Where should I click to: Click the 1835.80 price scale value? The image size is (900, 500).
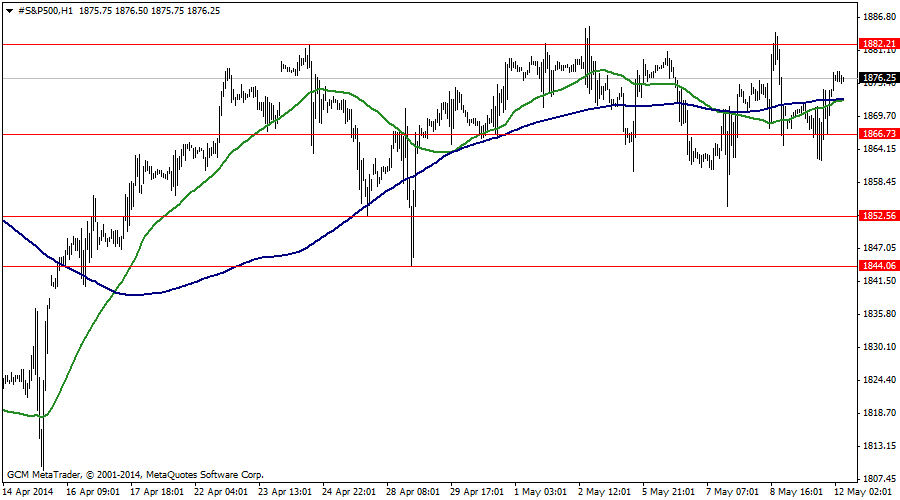[x=879, y=314]
